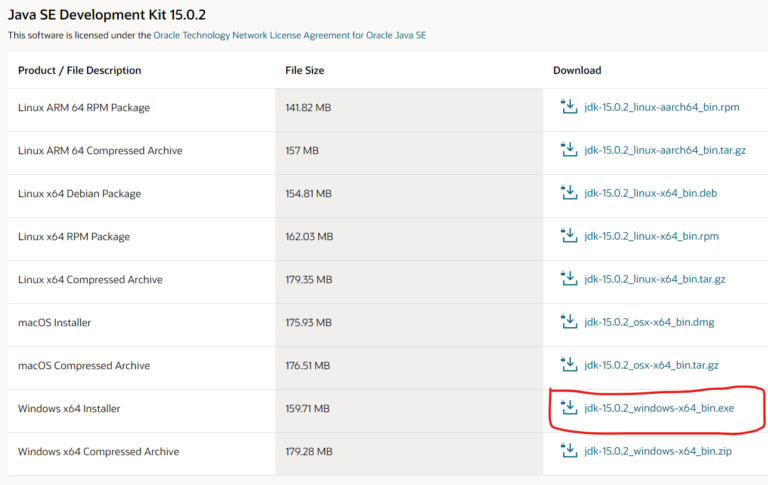Viewport: 768px width, 485px height.
Task: Download jdk-15.0.2_linux-x64_bin.tar.gz link
Action: pos(654,280)
